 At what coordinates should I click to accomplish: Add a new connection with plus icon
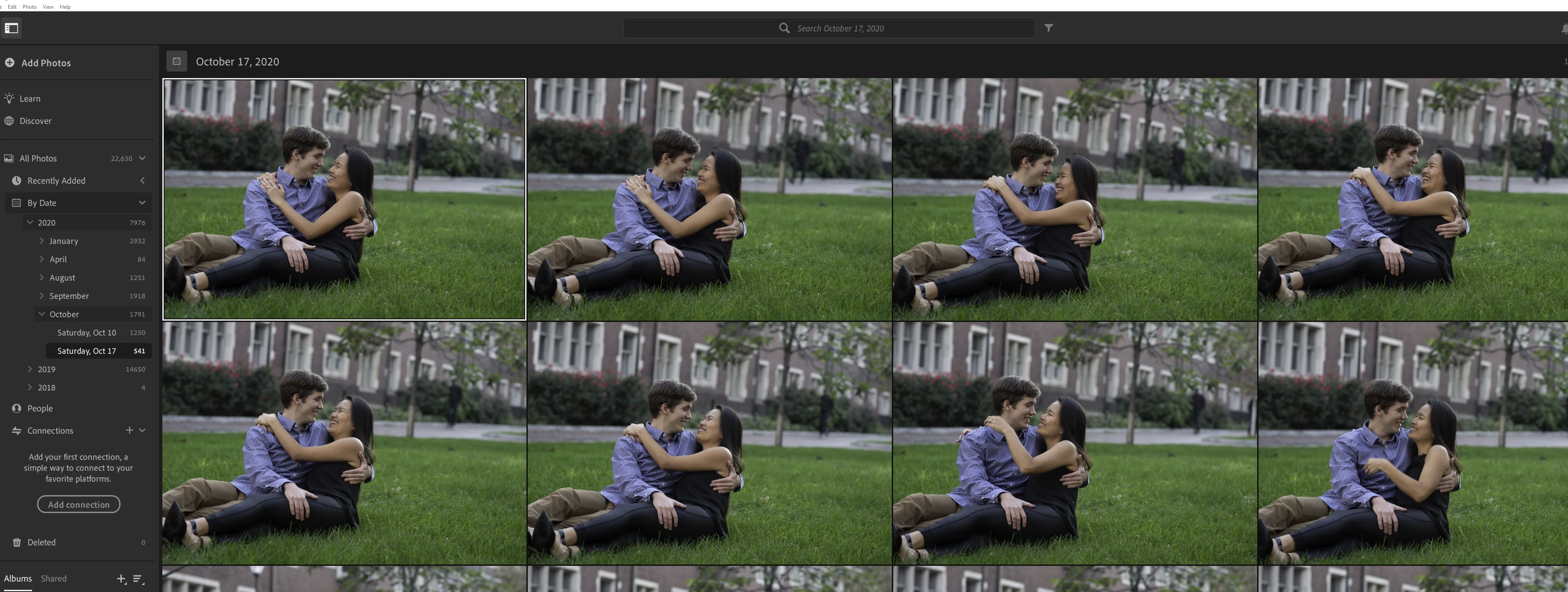129,430
